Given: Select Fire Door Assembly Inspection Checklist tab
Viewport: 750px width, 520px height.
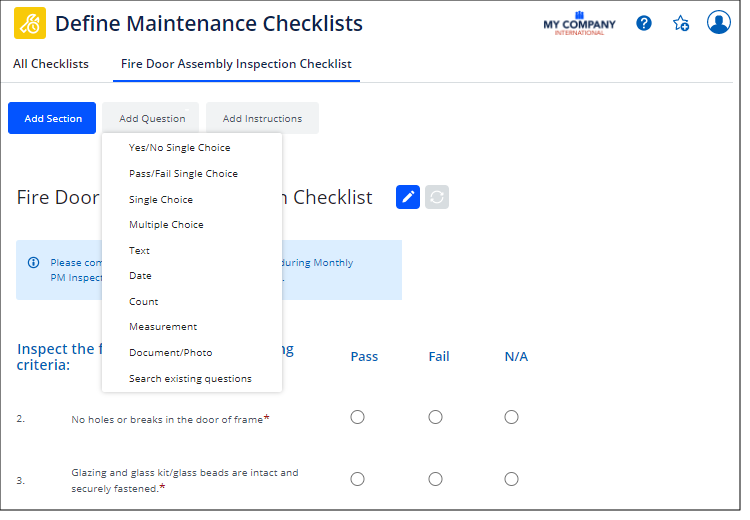Looking at the screenshot, I should 236,64.
